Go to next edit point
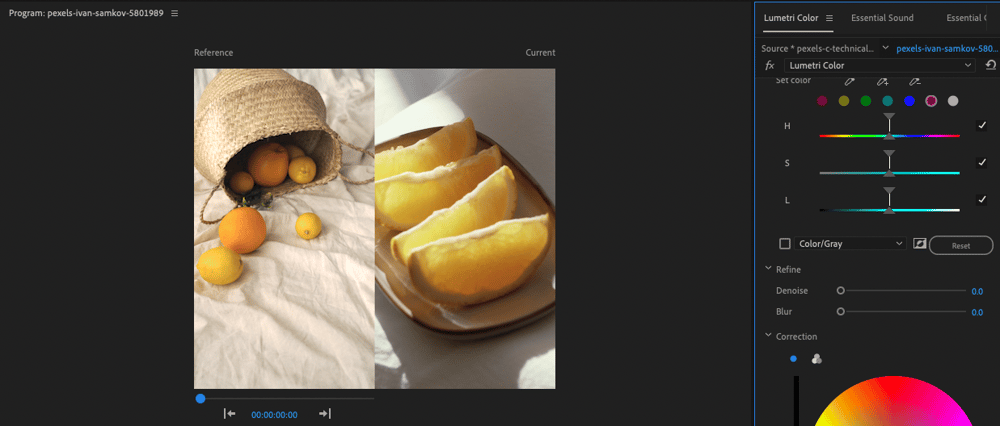The width and height of the screenshot is (1000, 426). (325, 414)
